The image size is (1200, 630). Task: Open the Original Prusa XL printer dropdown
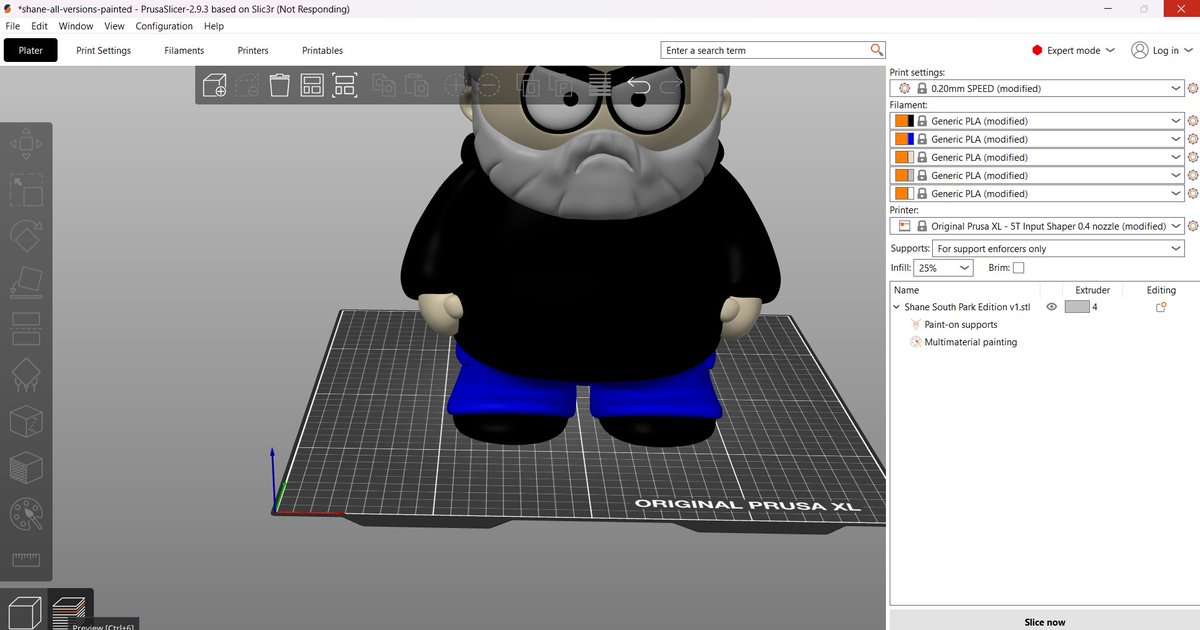coord(1037,226)
